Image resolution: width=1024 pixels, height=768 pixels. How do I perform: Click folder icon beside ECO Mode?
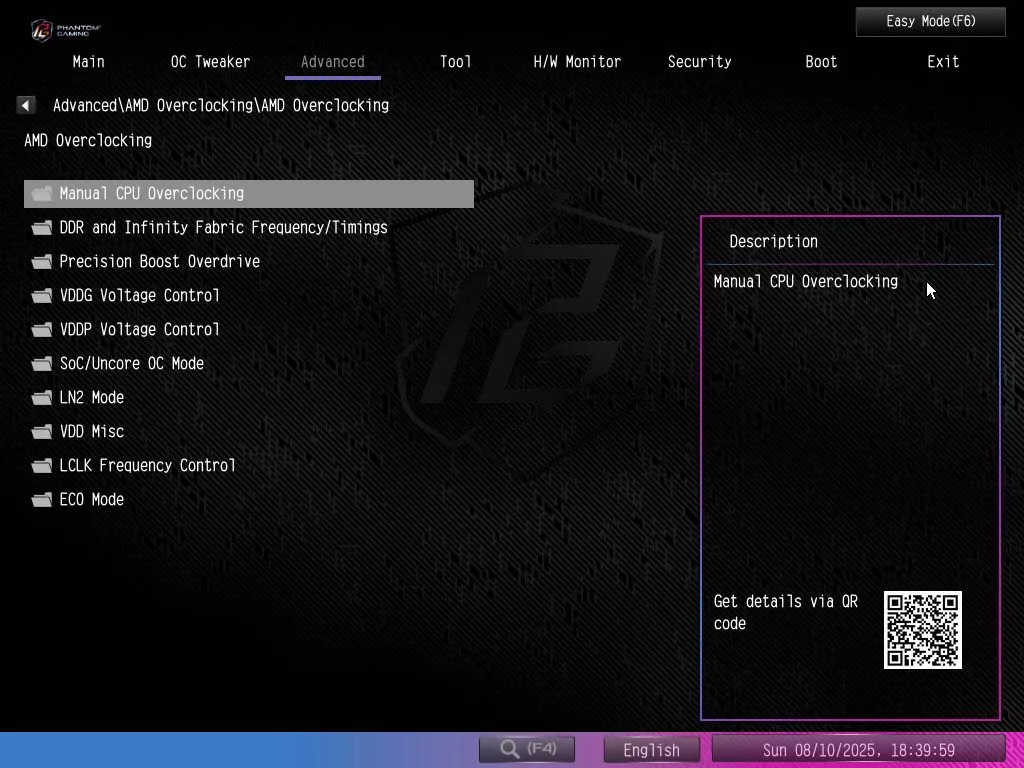pos(42,500)
